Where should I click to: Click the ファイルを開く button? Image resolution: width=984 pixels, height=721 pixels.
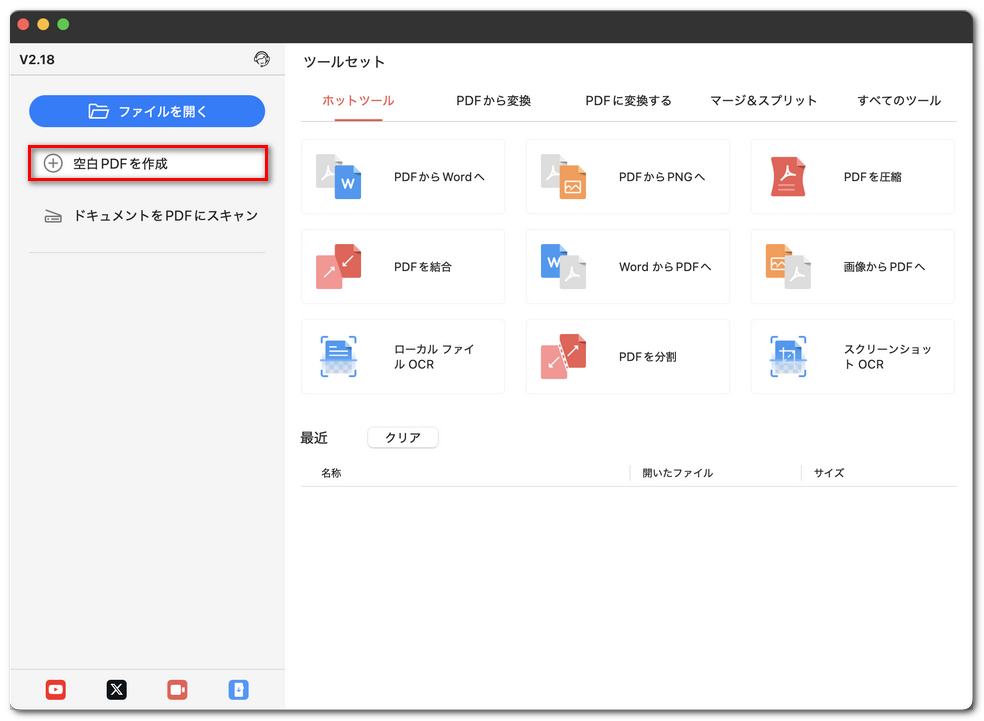click(146, 111)
